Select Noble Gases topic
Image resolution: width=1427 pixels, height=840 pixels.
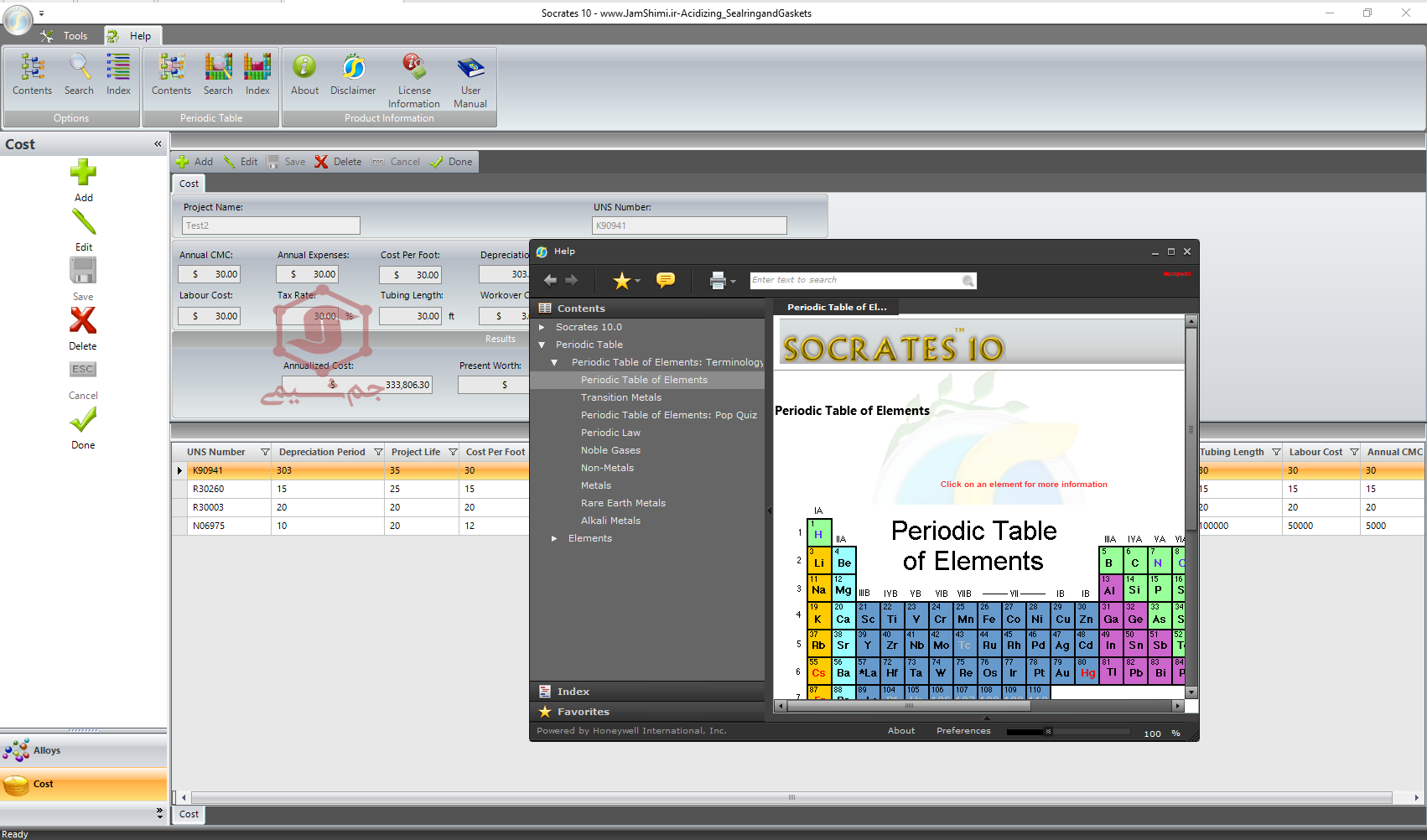point(610,450)
